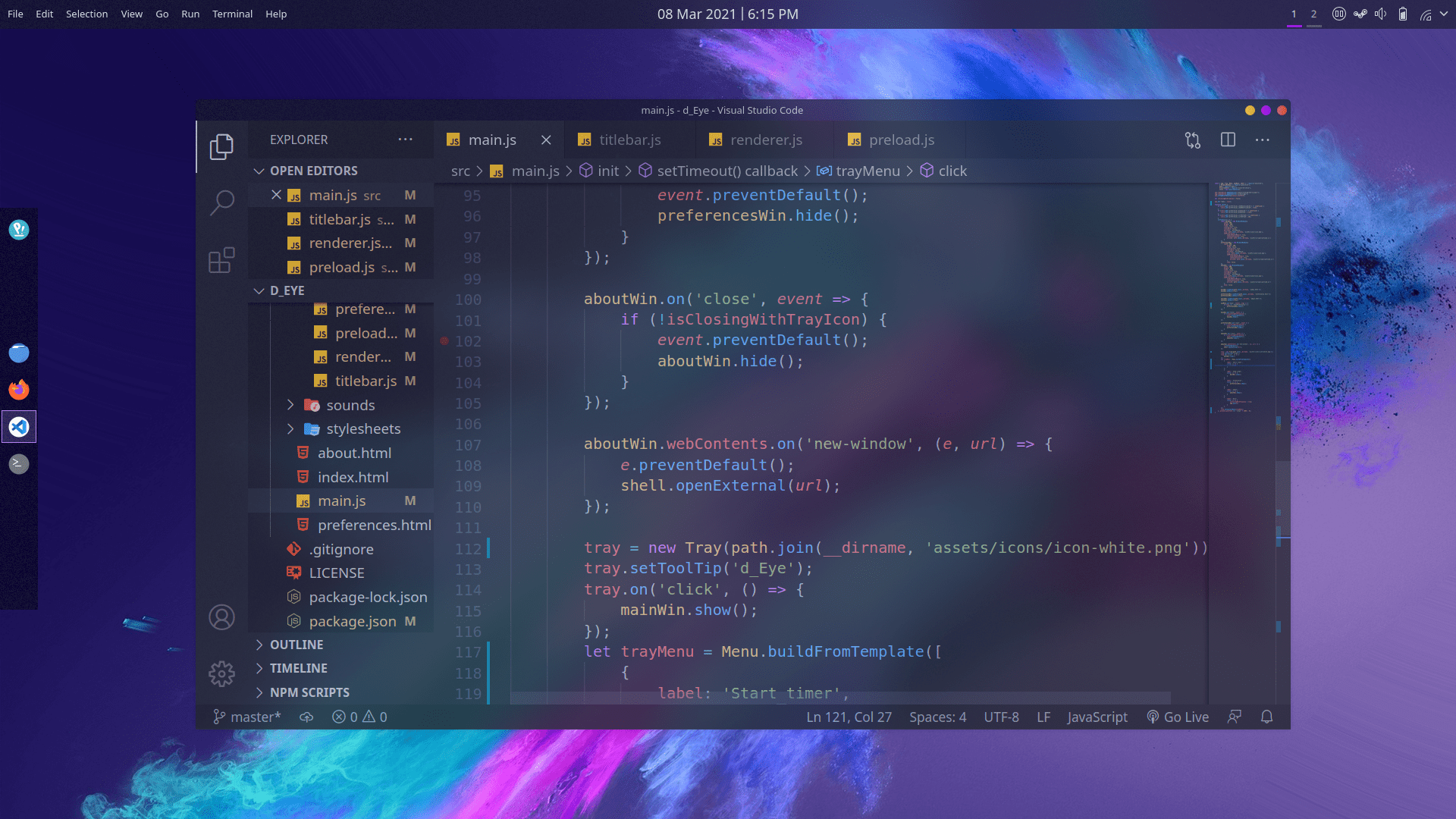
Task: Click the init breadcrumb item
Action: click(599, 171)
